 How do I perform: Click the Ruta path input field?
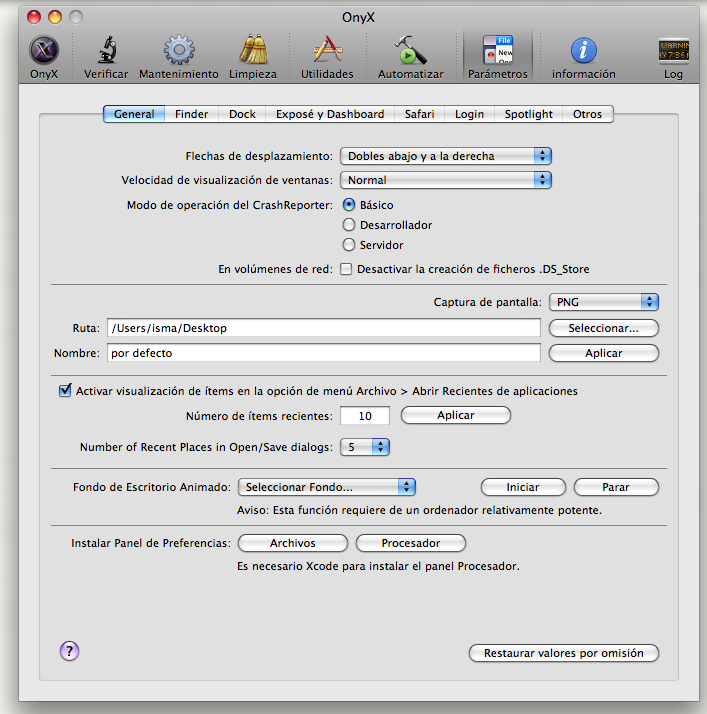tap(324, 328)
